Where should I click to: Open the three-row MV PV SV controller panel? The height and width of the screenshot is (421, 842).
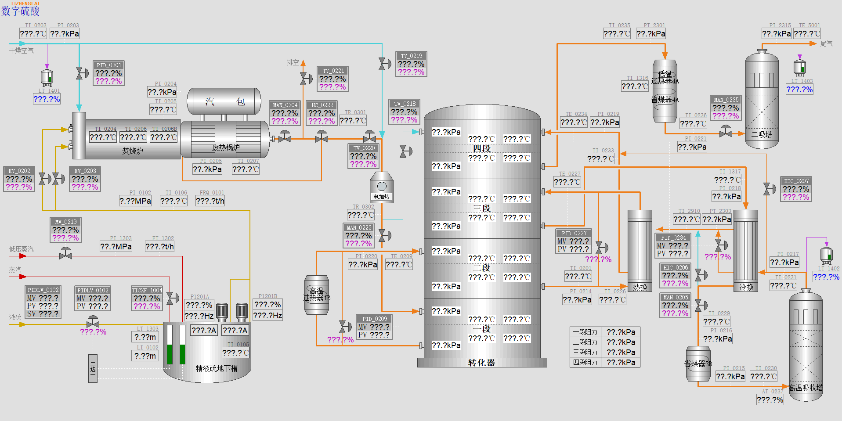point(42,298)
